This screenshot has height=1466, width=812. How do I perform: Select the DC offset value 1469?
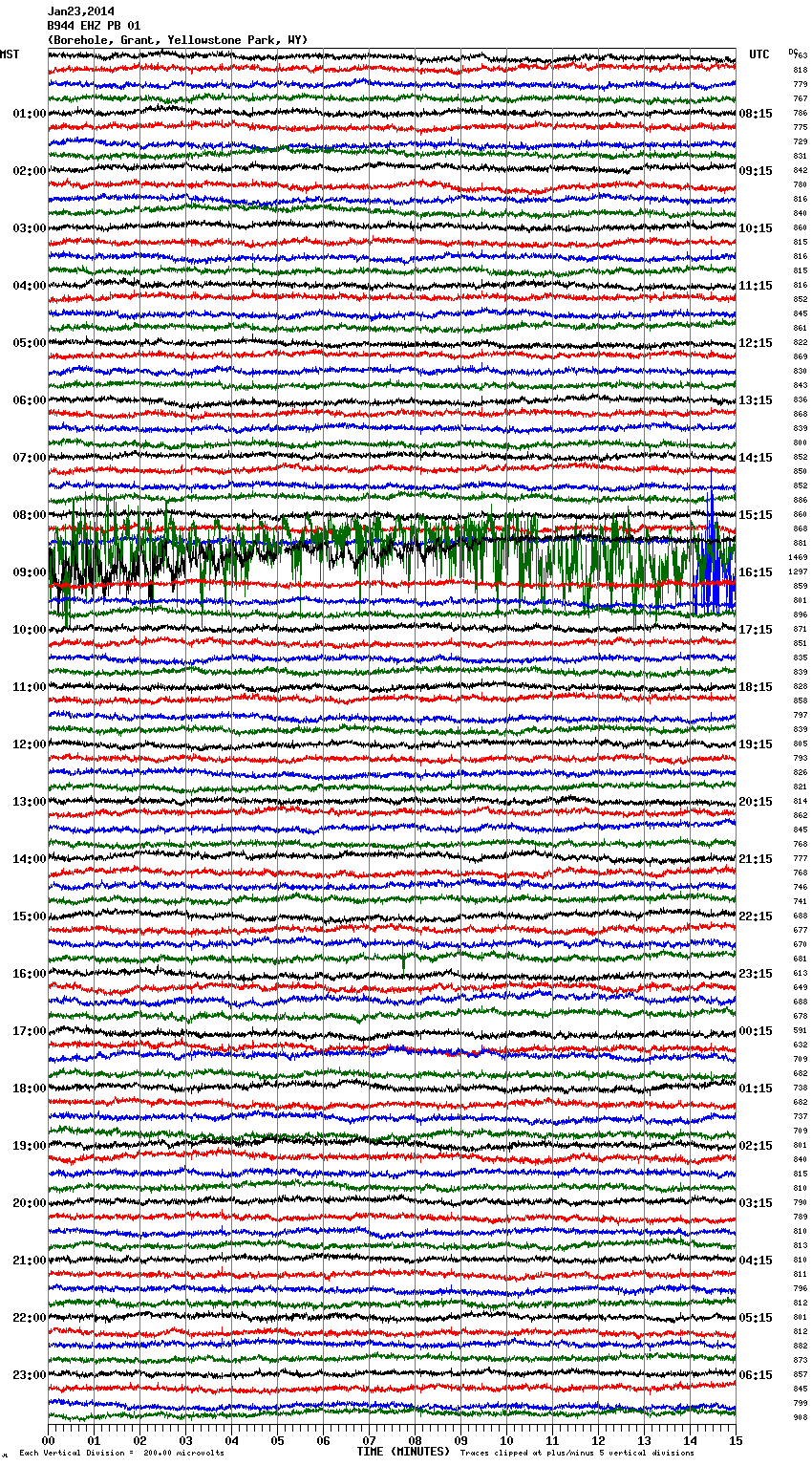pyautogui.click(x=798, y=557)
